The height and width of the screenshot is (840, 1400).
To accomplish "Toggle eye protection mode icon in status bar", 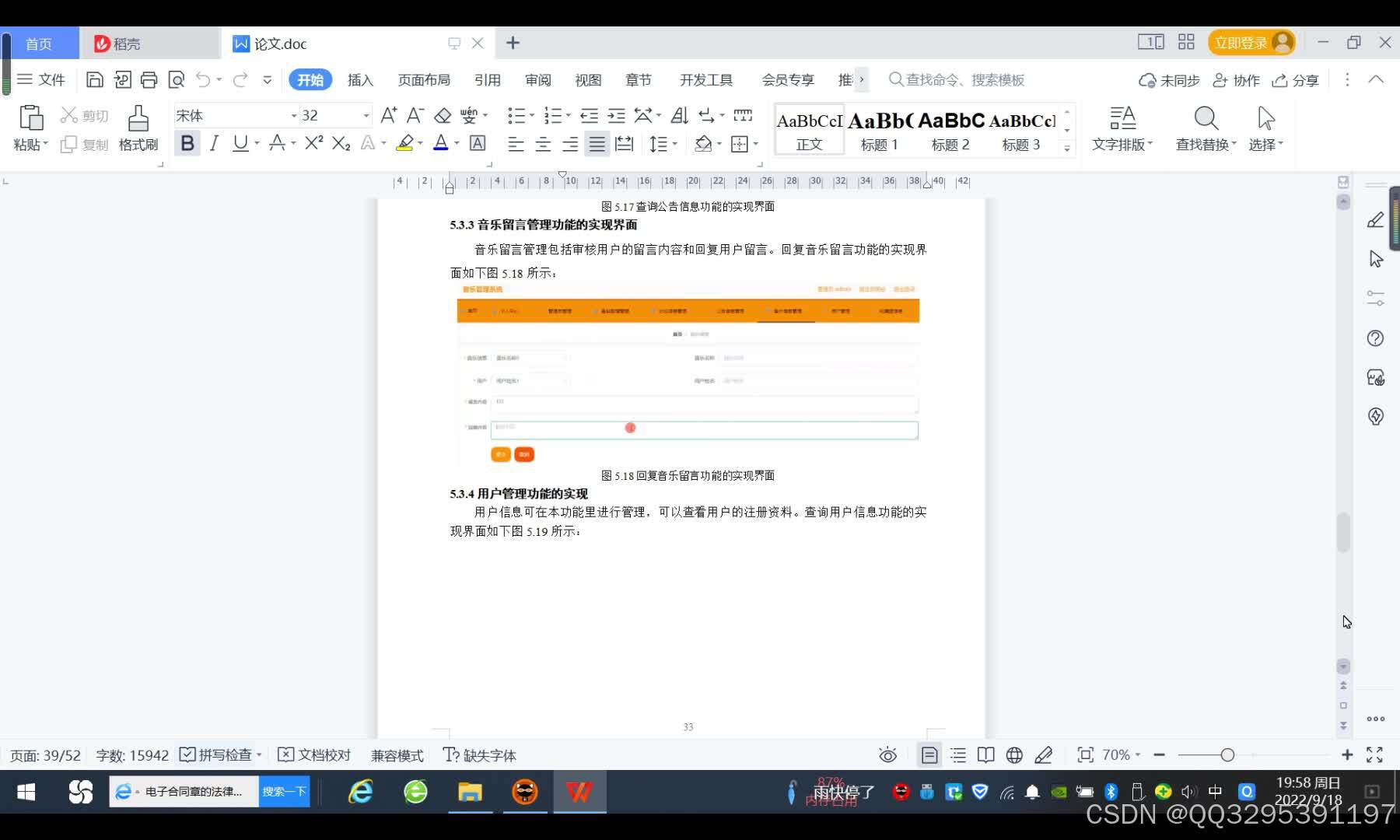I will pos(887,754).
